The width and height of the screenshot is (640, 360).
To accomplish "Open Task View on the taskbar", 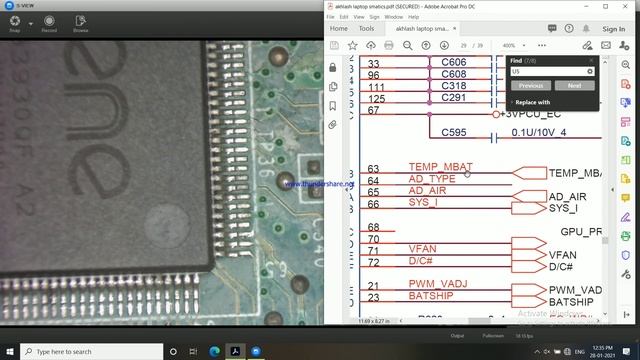I will pos(193,351).
